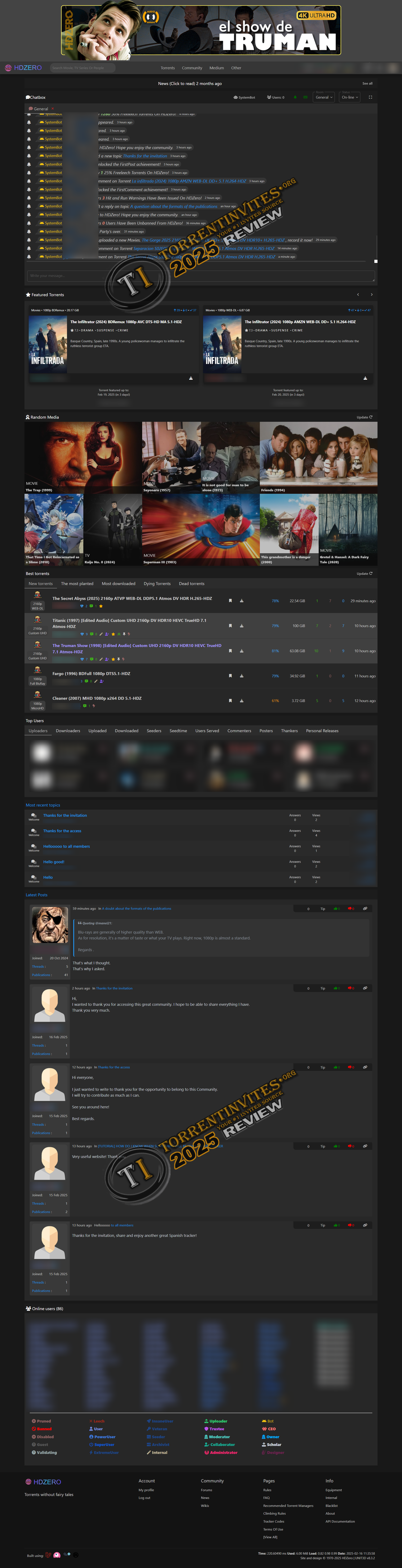Switch to the Dead torrents tab
Viewport: 402px width, 1568px height.
(192, 584)
